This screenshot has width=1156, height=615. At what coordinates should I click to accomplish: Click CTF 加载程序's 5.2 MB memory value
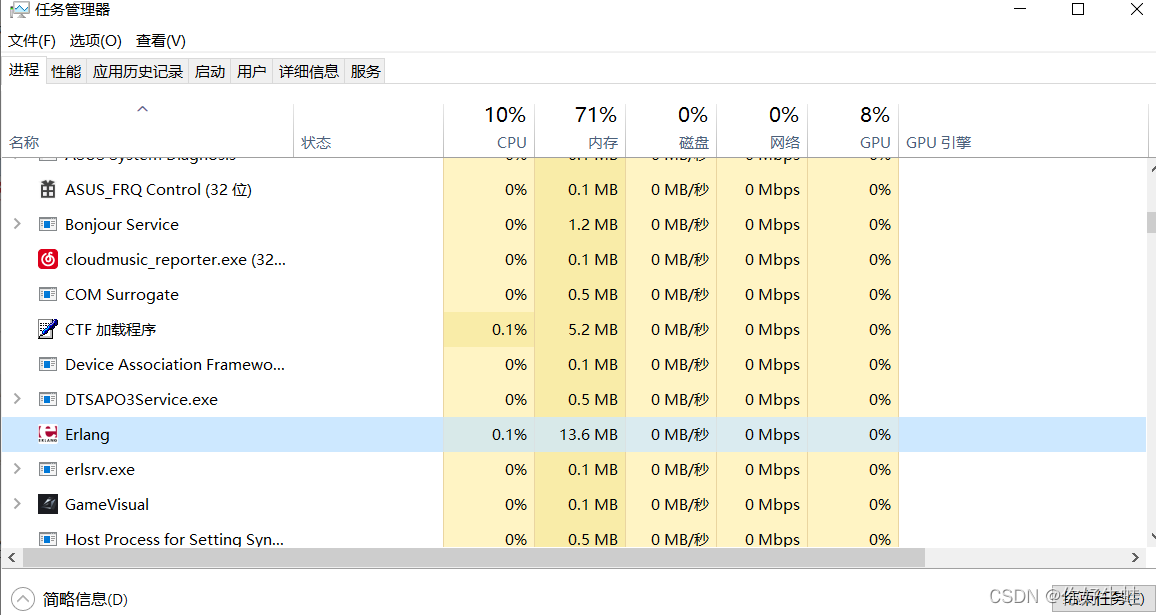593,330
